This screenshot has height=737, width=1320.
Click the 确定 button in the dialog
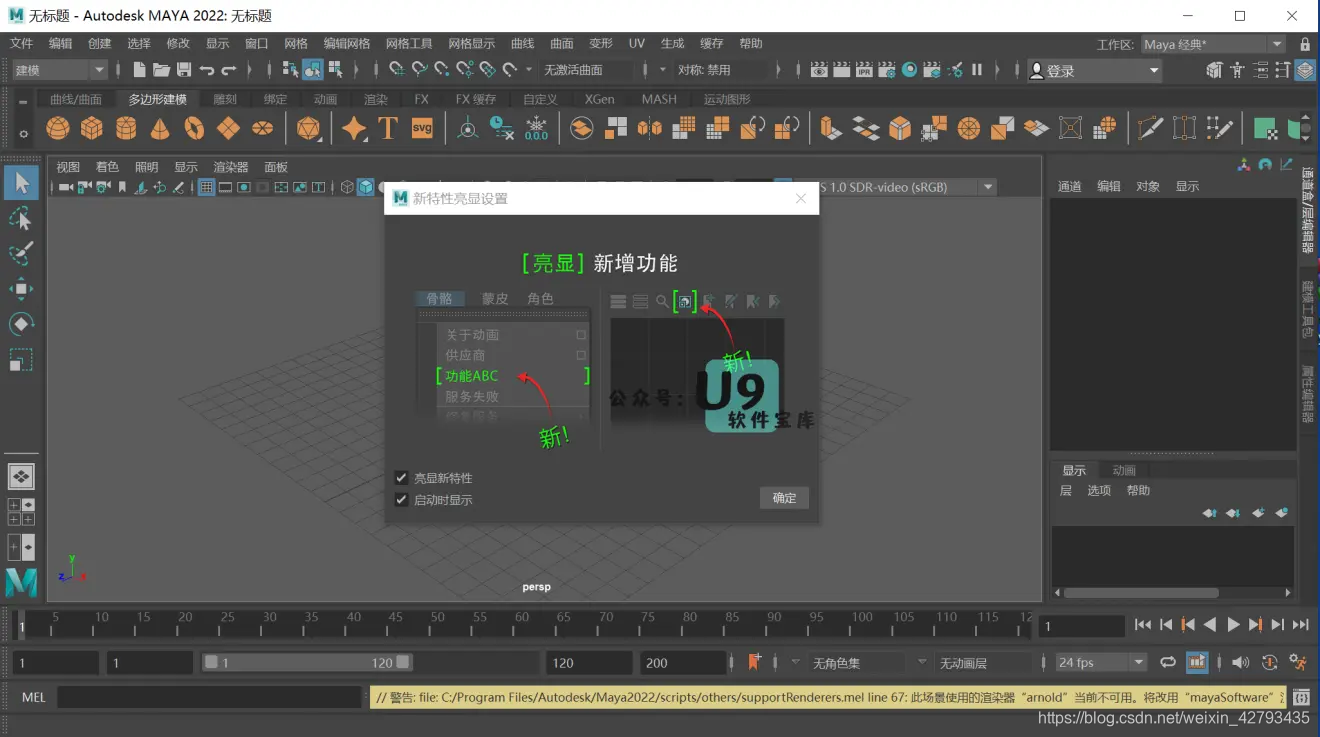click(784, 497)
